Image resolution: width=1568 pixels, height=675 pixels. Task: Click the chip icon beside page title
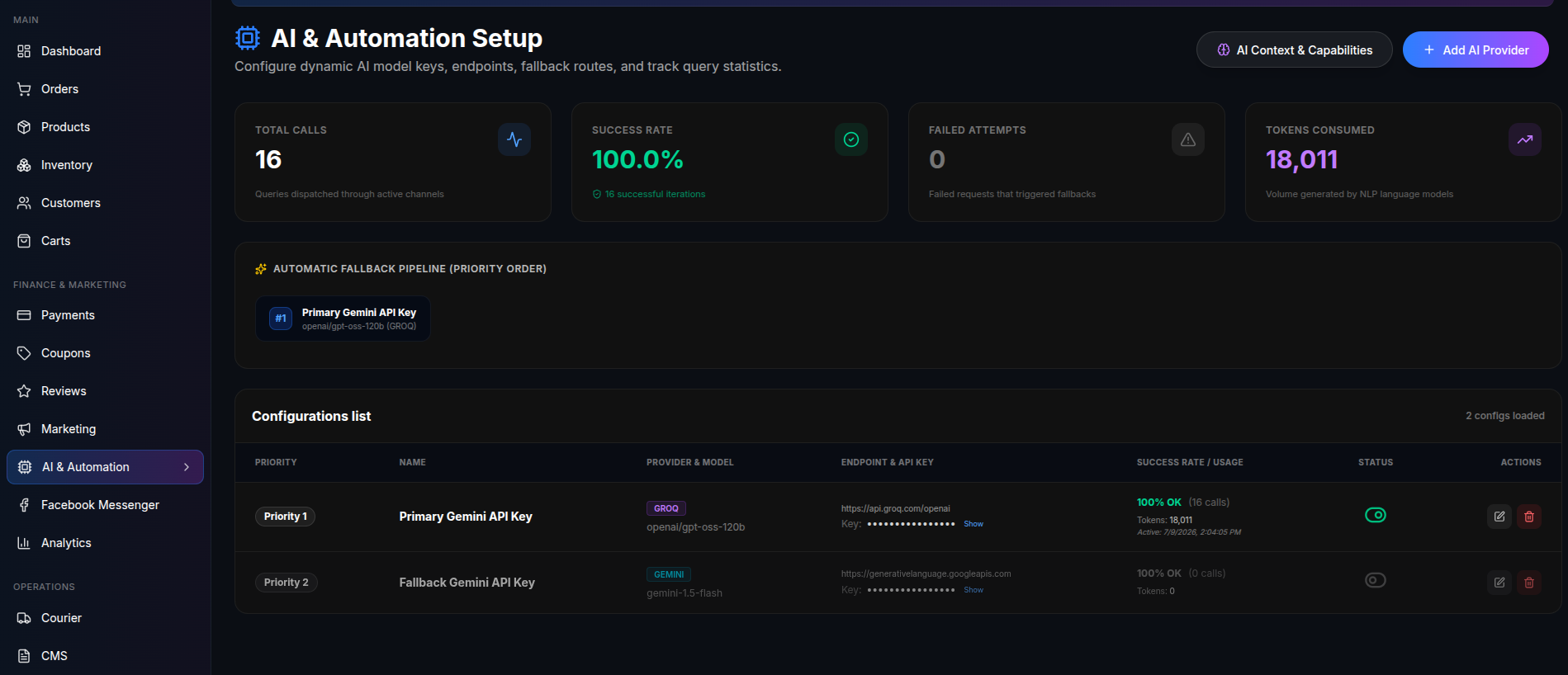point(248,38)
